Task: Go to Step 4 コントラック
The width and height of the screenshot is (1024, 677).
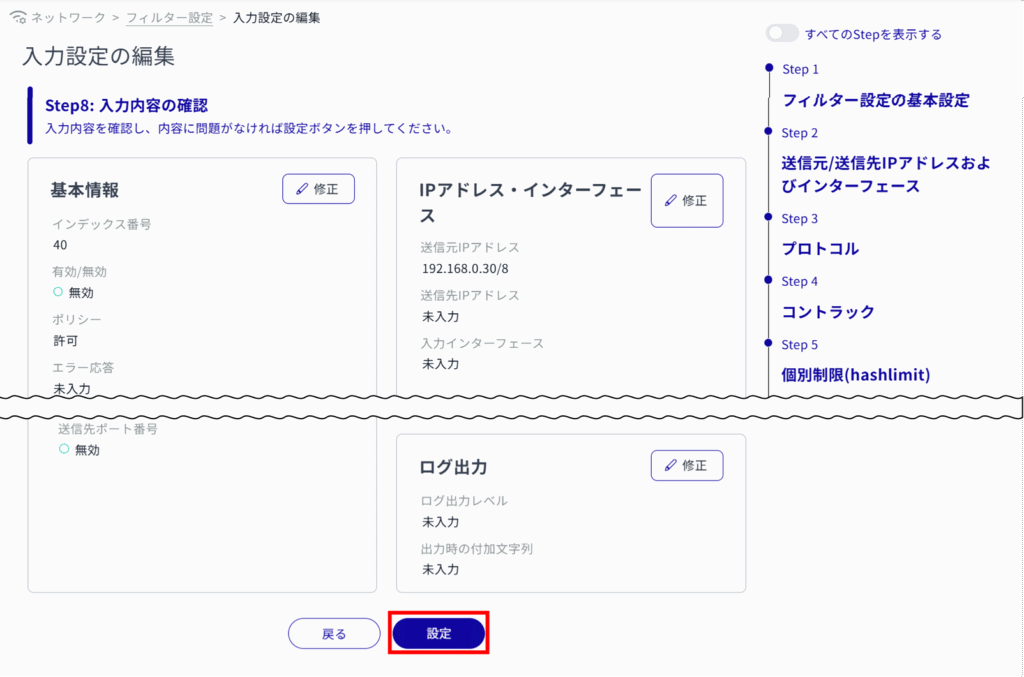Action: tap(828, 312)
